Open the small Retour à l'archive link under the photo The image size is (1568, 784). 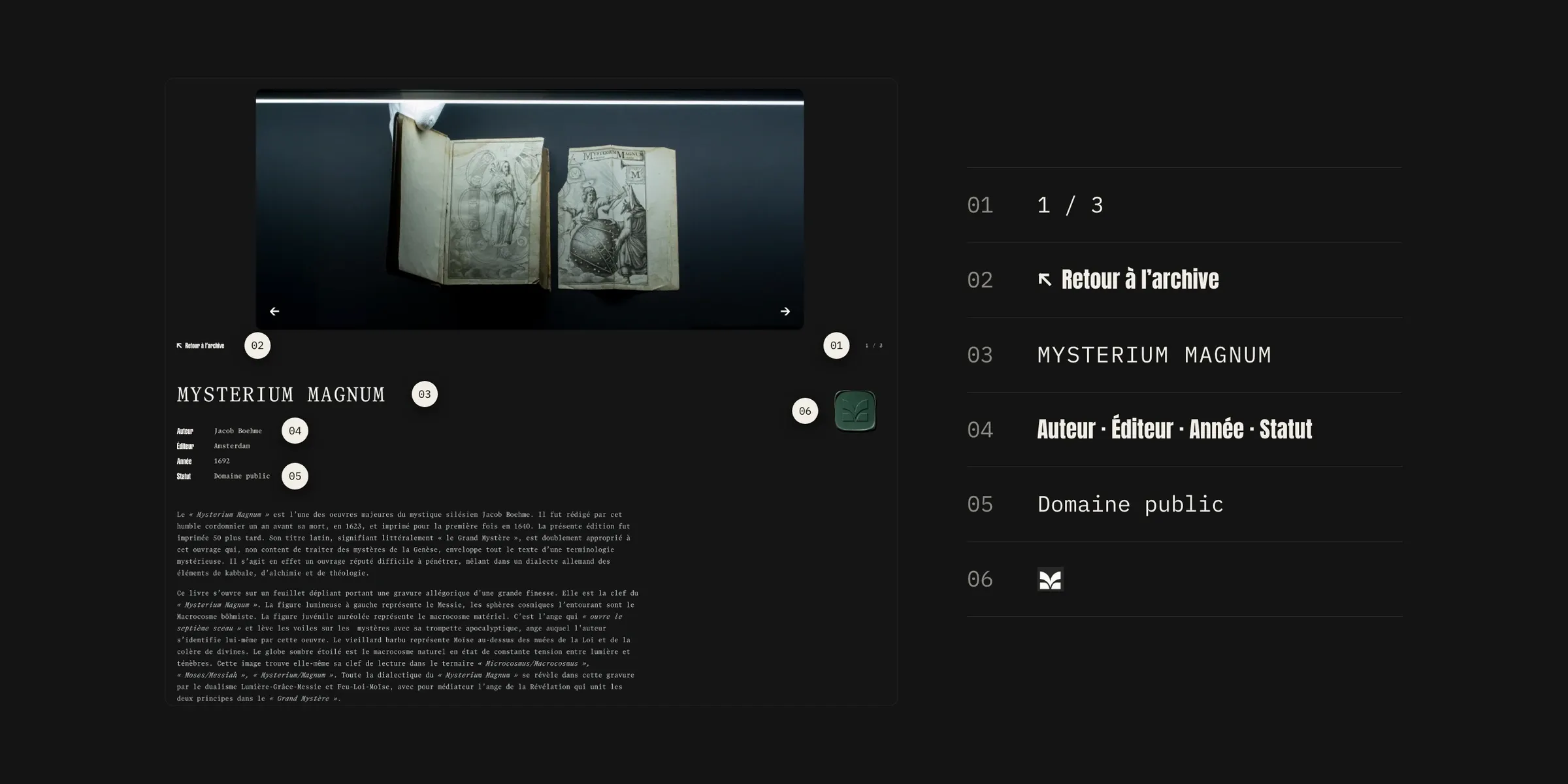(201, 346)
